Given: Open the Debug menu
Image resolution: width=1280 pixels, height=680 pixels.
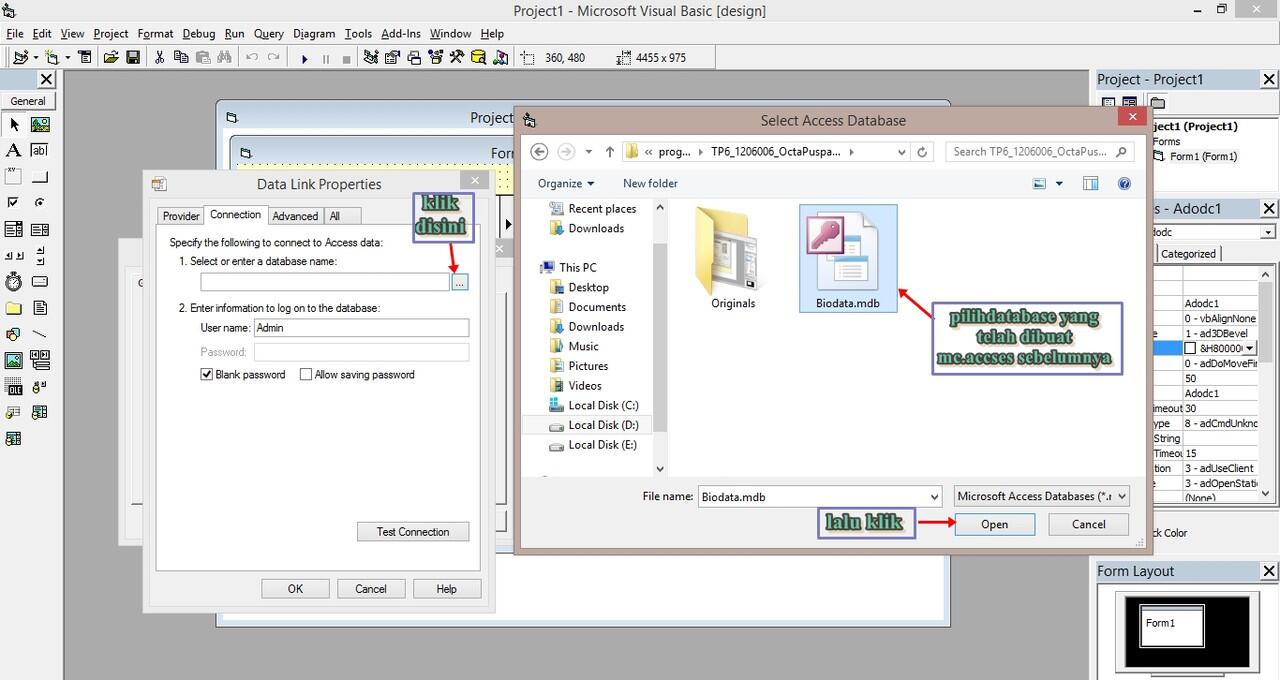Looking at the screenshot, I should coord(198,33).
